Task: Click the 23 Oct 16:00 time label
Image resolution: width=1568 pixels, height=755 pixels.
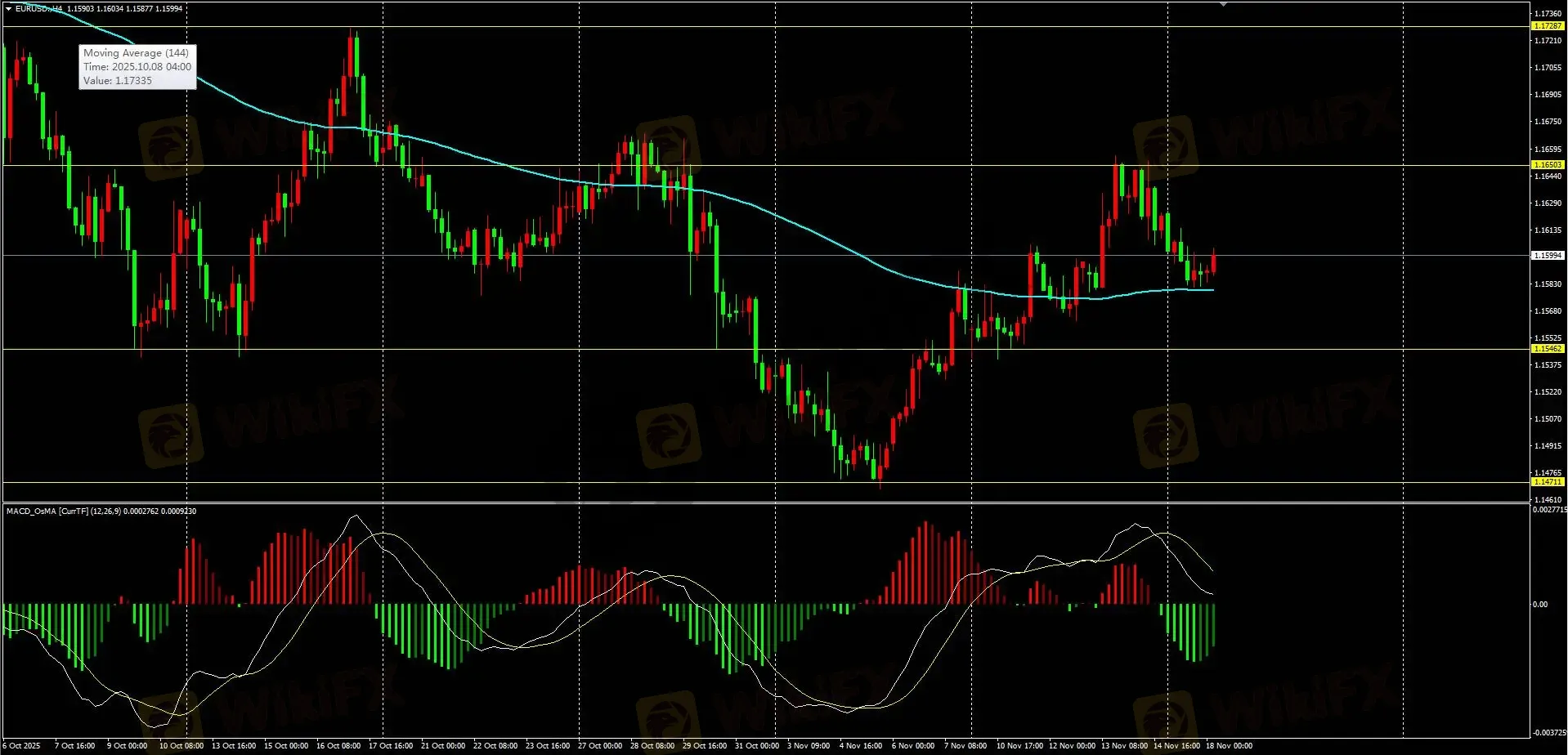Action: (x=548, y=746)
